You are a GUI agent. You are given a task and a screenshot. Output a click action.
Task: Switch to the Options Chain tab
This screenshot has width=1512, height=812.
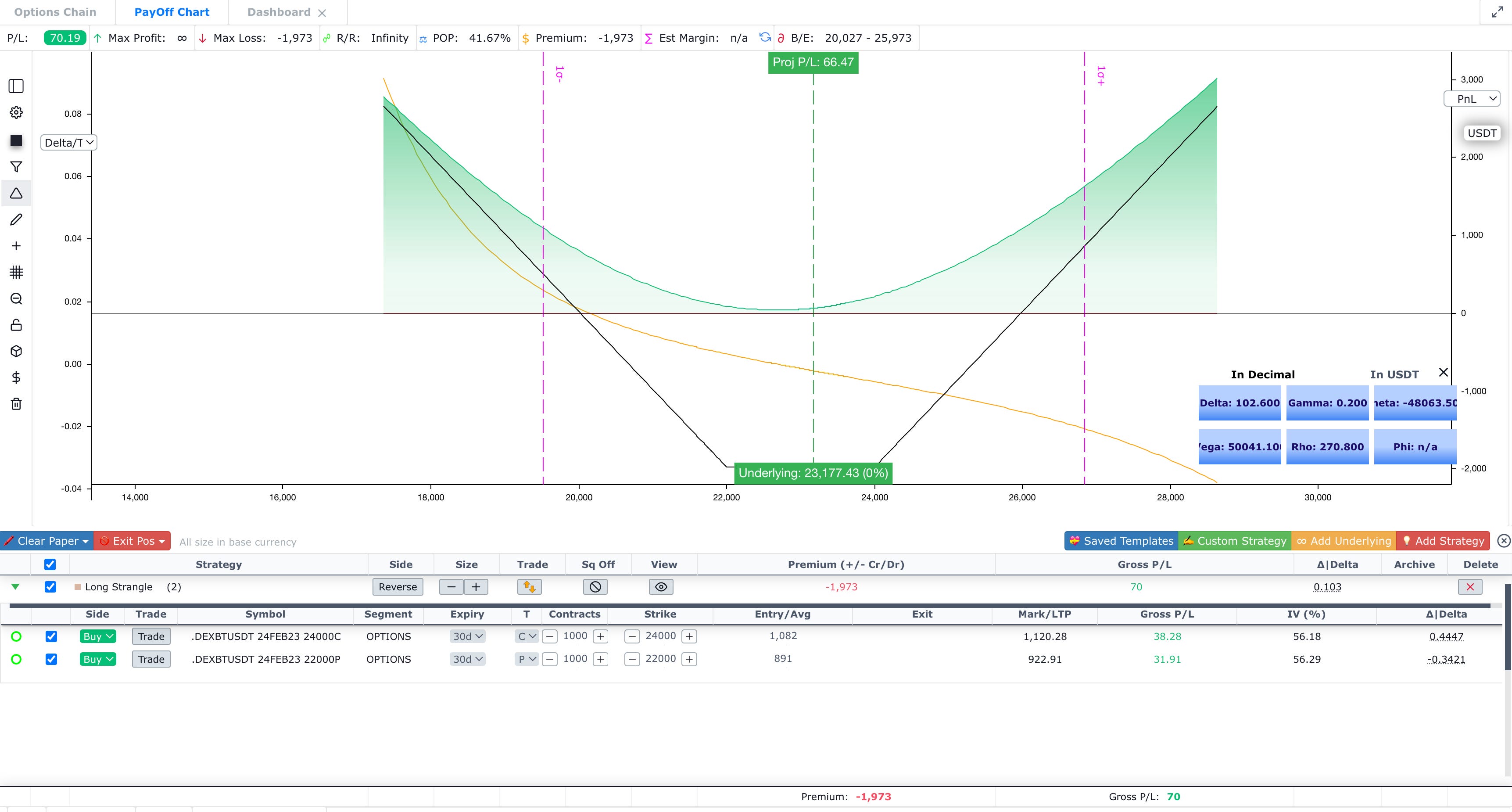pyautogui.click(x=55, y=12)
